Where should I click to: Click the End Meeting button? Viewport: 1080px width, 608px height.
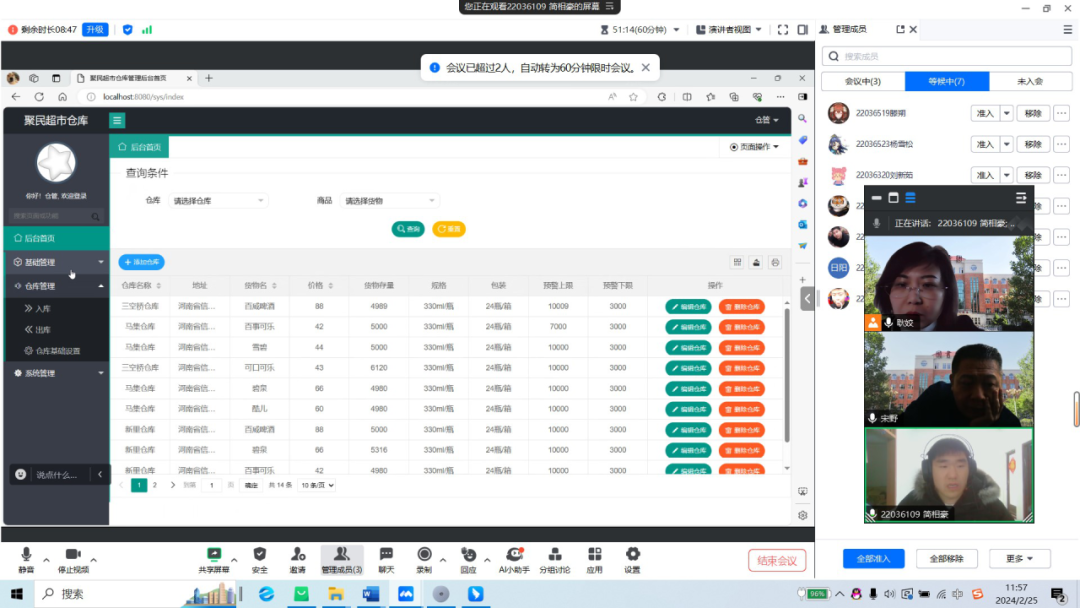(777, 561)
